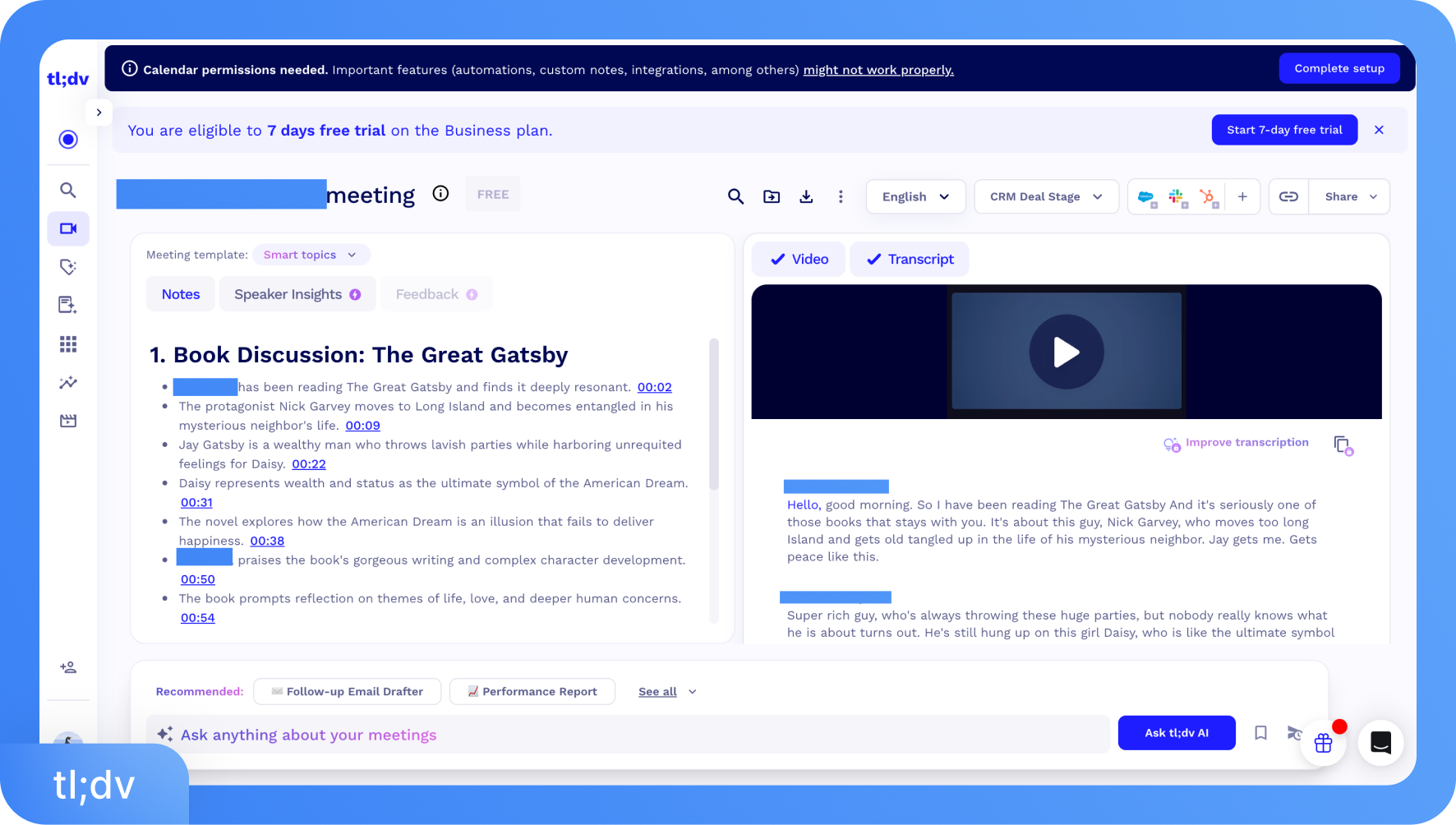Open the three-dot more options menu
This screenshot has height=825, width=1456.
(x=840, y=196)
